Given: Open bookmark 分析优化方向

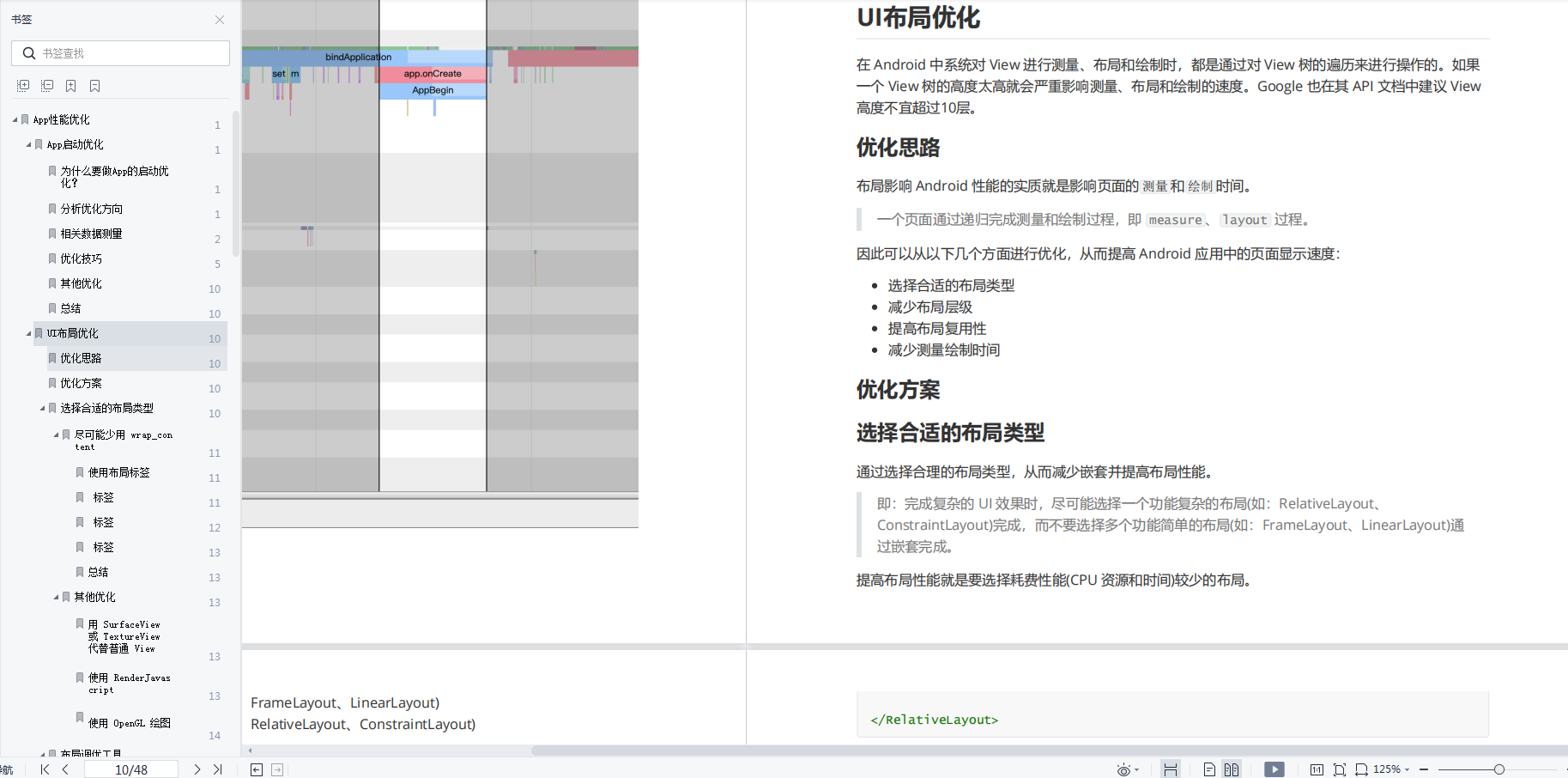Looking at the screenshot, I should [x=91, y=209].
